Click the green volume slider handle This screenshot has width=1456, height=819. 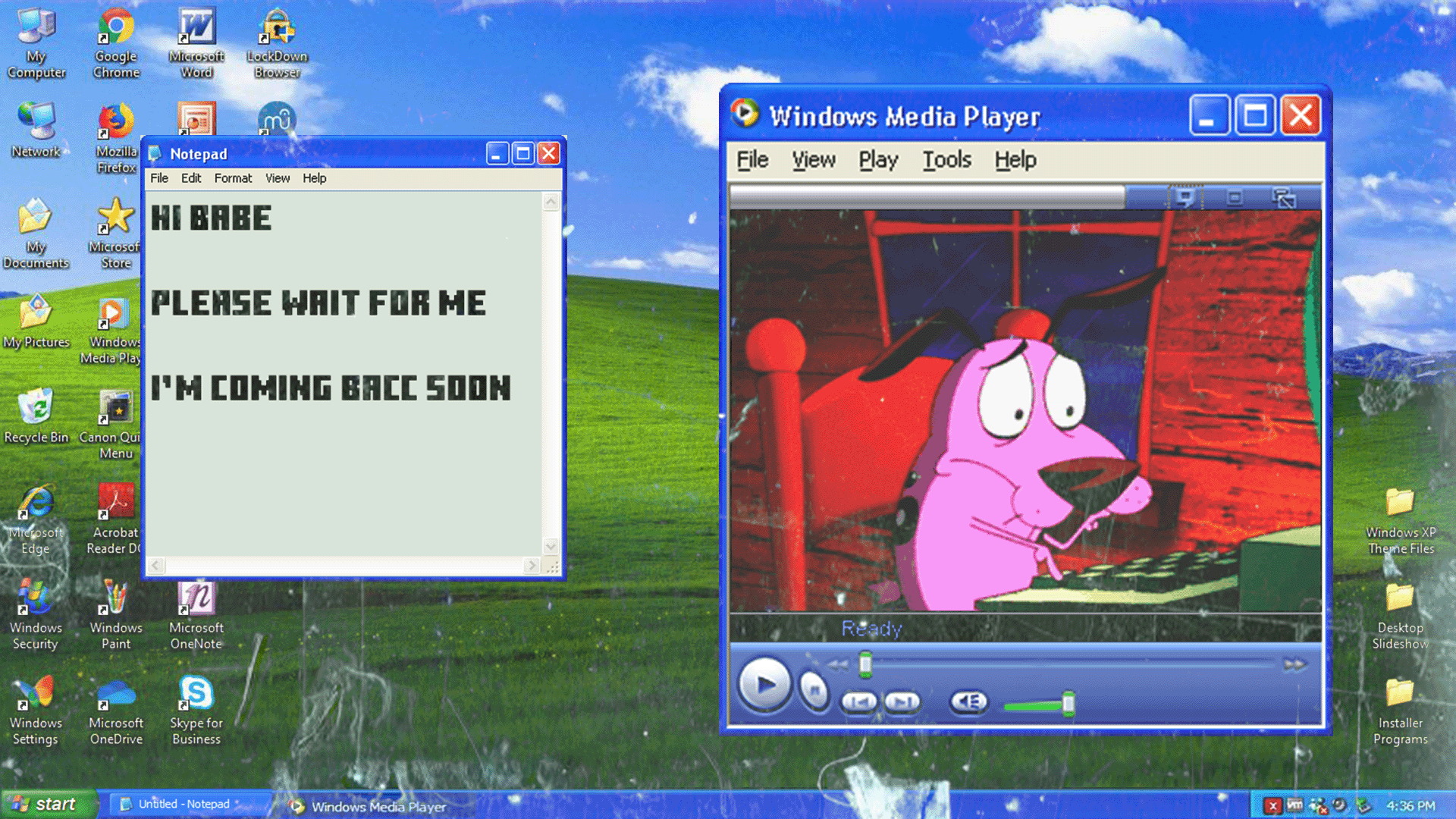1068,704
